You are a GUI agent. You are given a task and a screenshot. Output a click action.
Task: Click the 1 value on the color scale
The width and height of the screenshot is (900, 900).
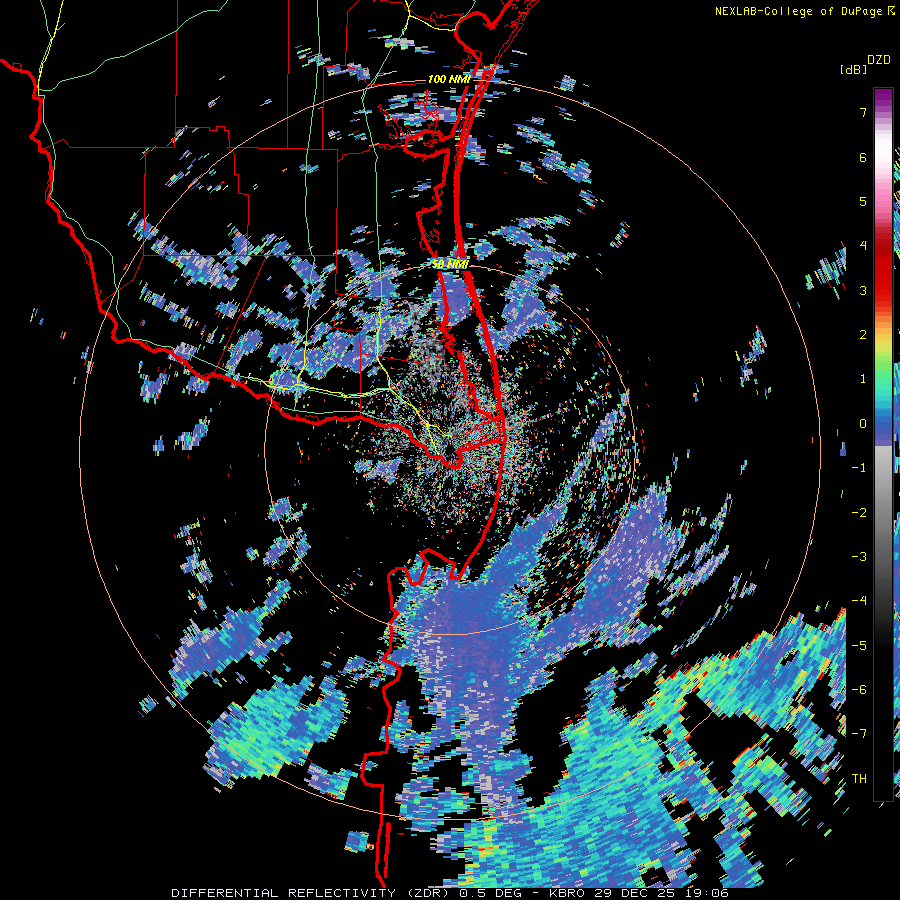coord(863,379)
